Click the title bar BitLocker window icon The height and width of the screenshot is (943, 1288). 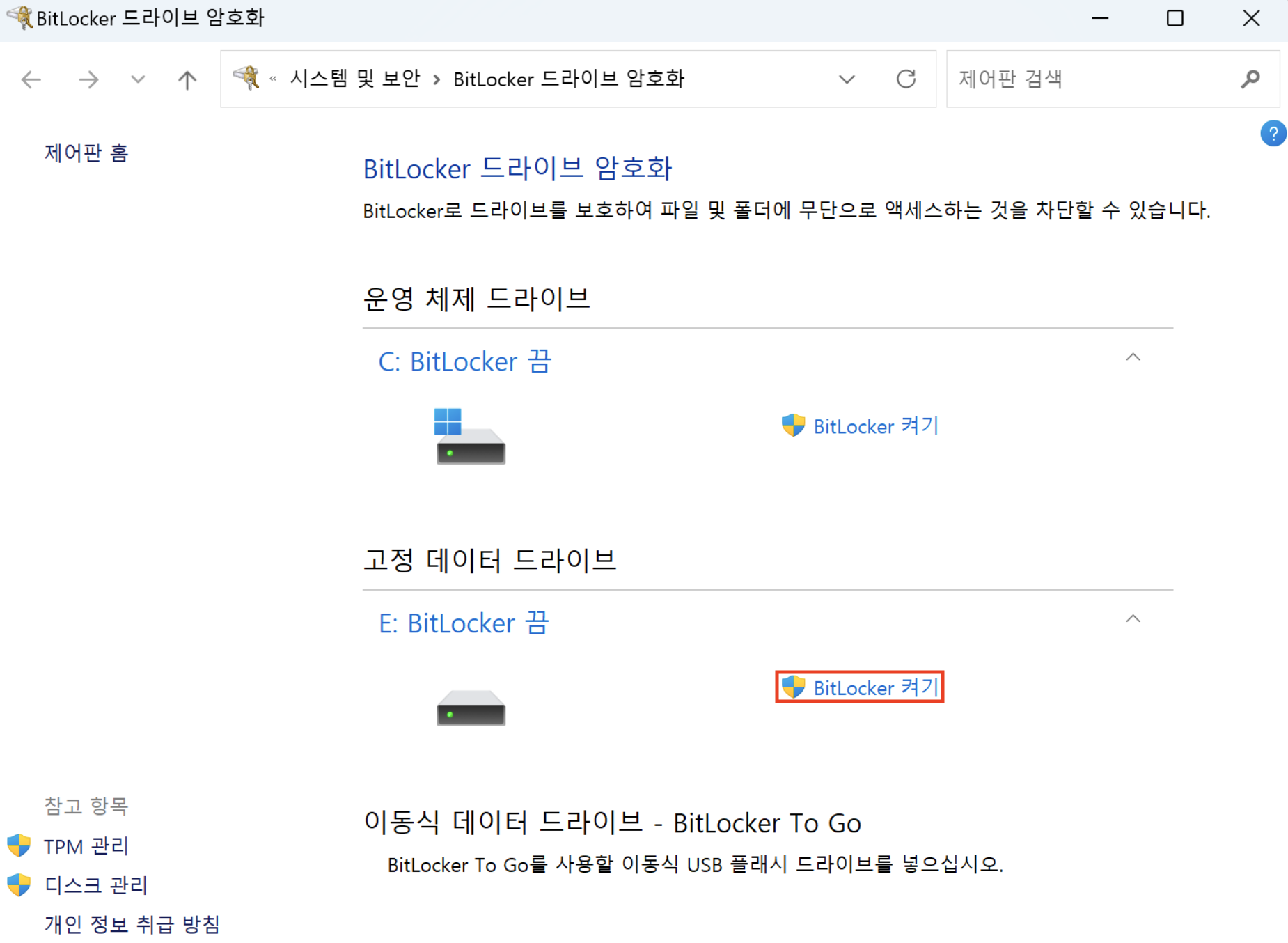click(x=19, y=17)
